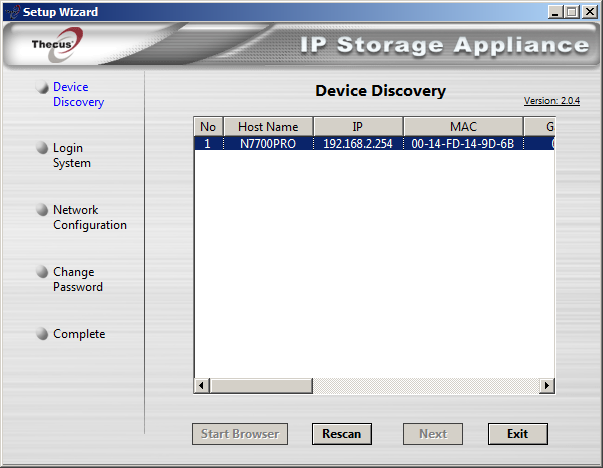
Task: Select host name N7700PRO in the list
Action: pos(268,143)
